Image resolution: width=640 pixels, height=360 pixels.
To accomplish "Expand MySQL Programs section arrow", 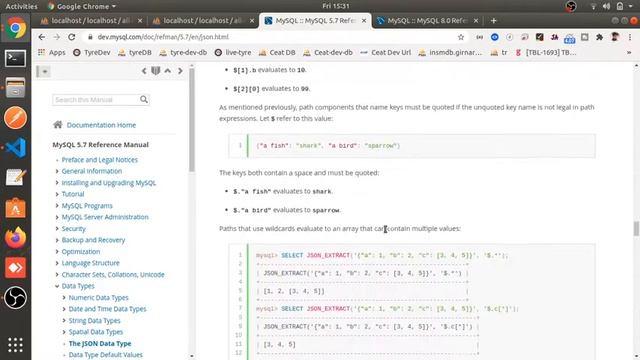I will coord(57,206).
